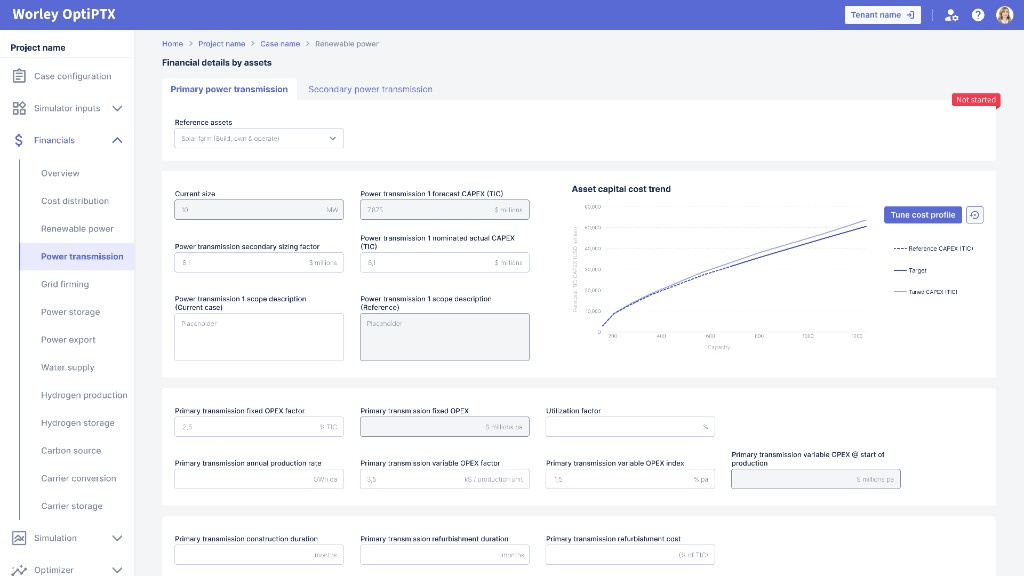Open Carbon source sidebar item
Screen dimensions: 1024x576
click(x=71, y=451)
